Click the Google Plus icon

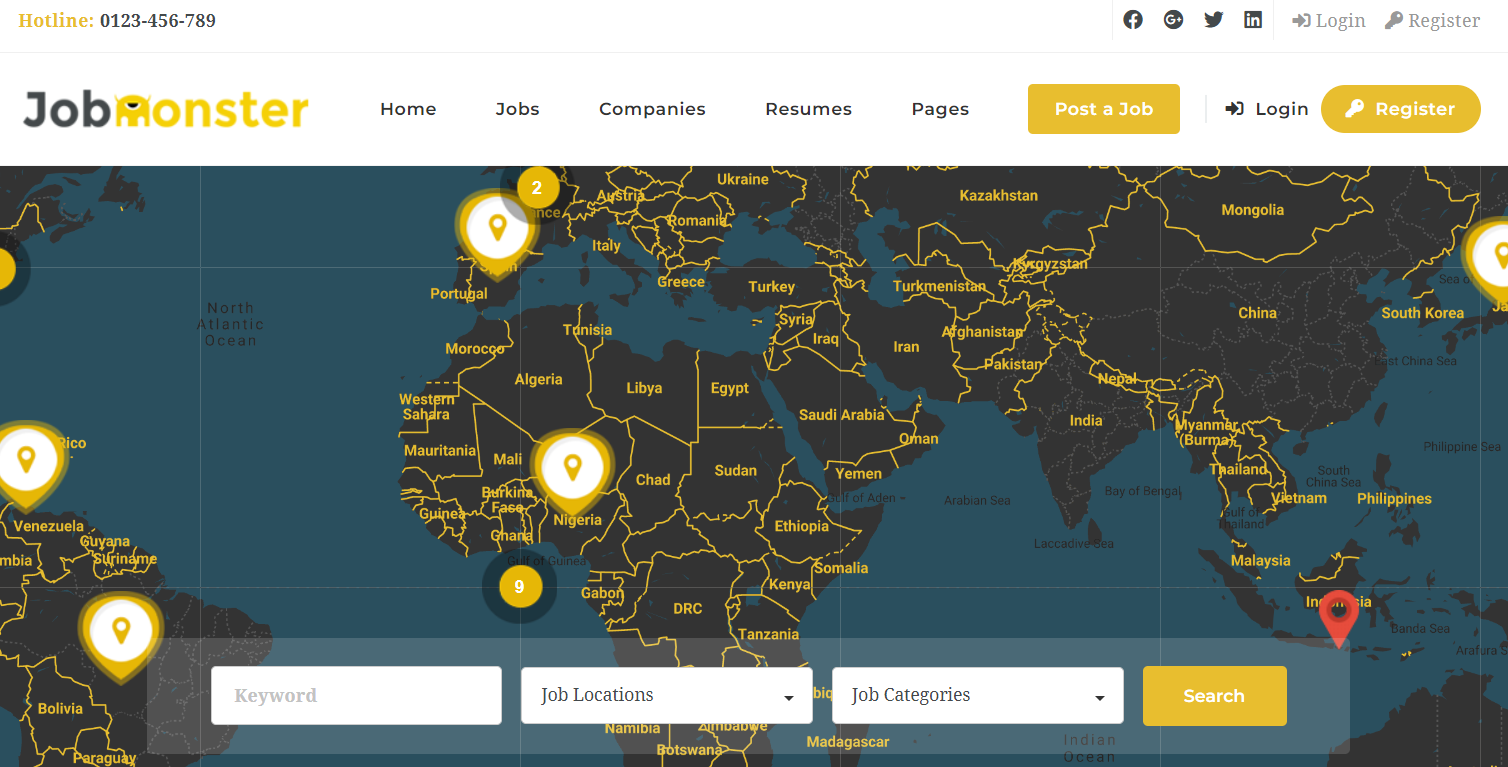[x=1173, y=20]
